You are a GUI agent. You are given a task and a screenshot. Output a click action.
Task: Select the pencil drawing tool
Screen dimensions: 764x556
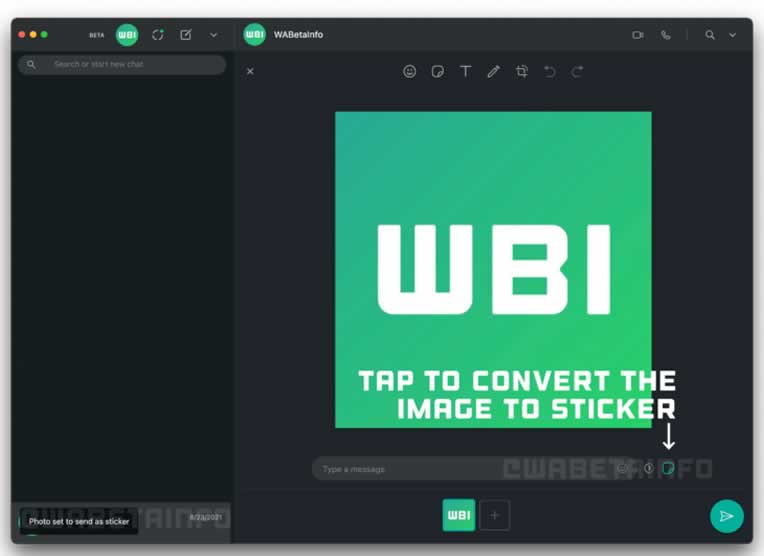point(493,72)
